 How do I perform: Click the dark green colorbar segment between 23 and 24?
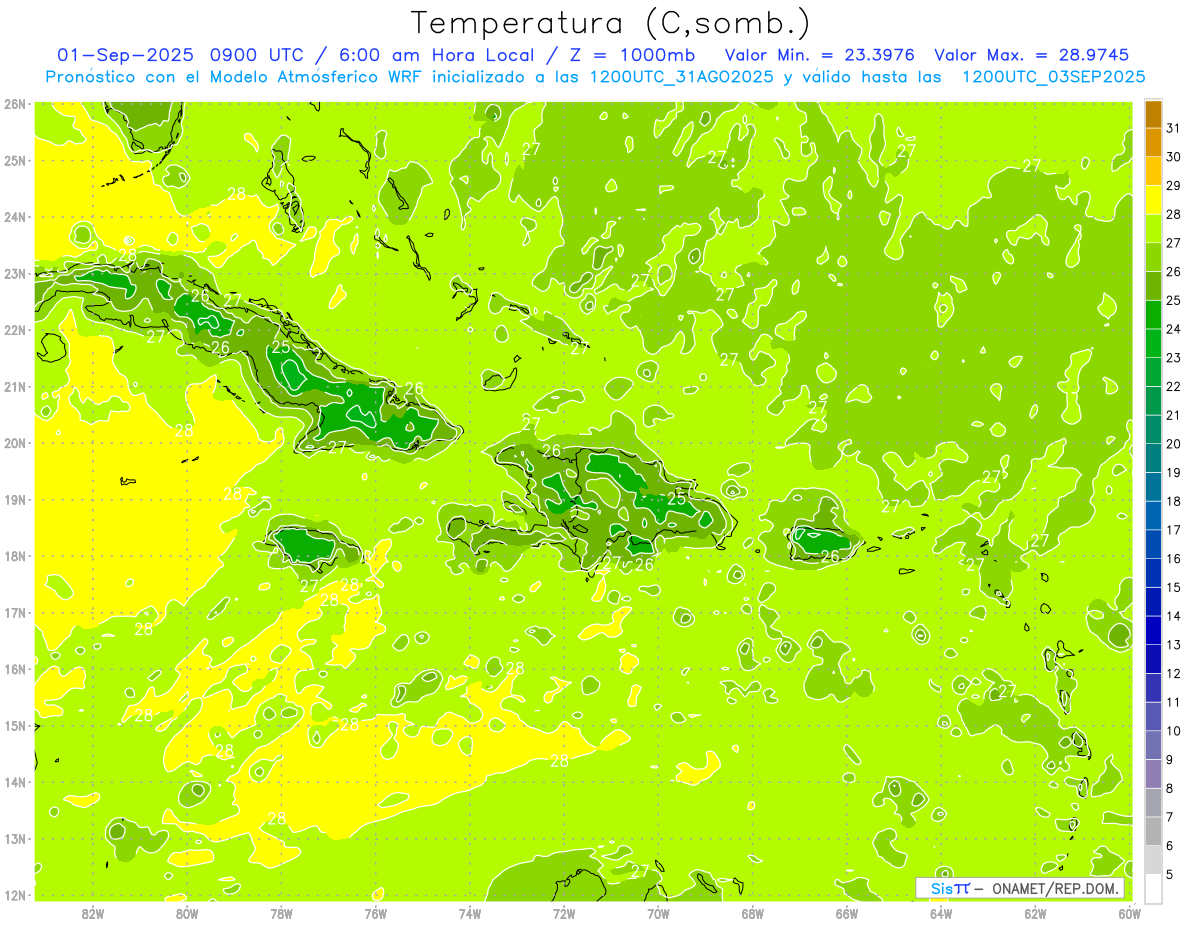tap(1153, 343)
